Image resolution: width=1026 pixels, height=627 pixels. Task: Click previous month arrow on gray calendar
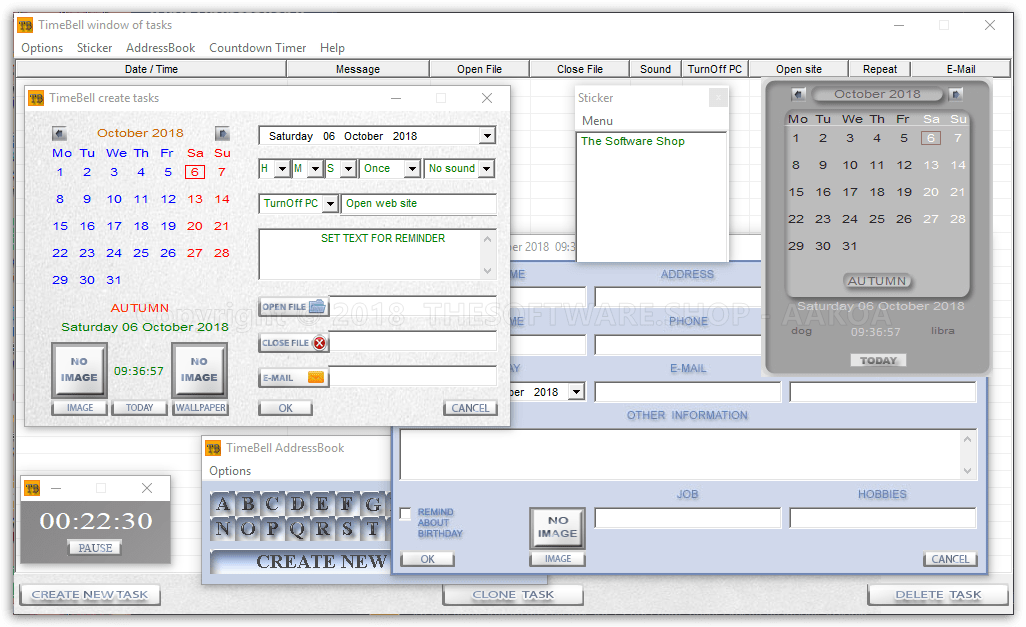[x=796, y=93]
